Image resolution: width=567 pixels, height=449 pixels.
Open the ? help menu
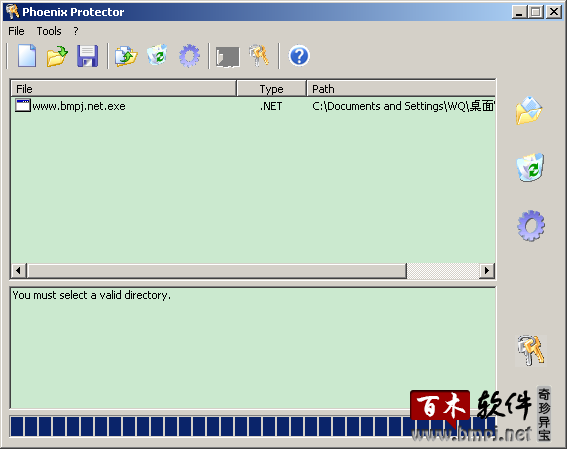point(76,31)
